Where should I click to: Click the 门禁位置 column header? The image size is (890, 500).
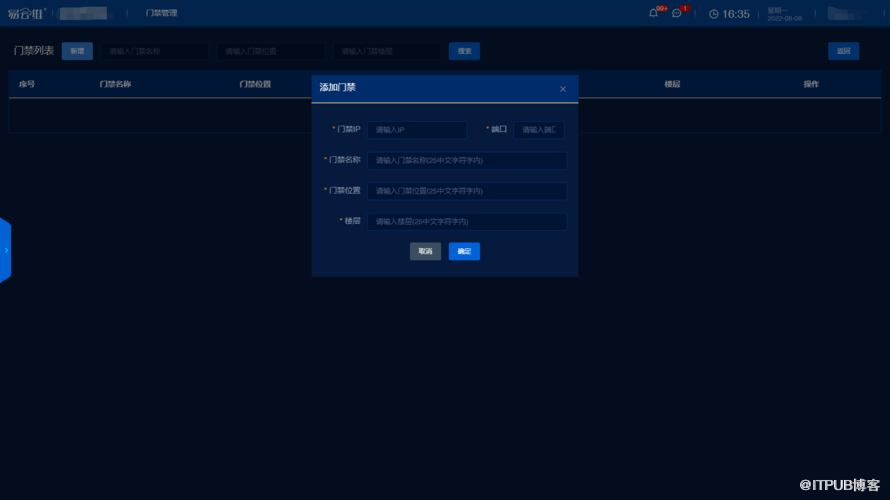[x=255, y=84]
